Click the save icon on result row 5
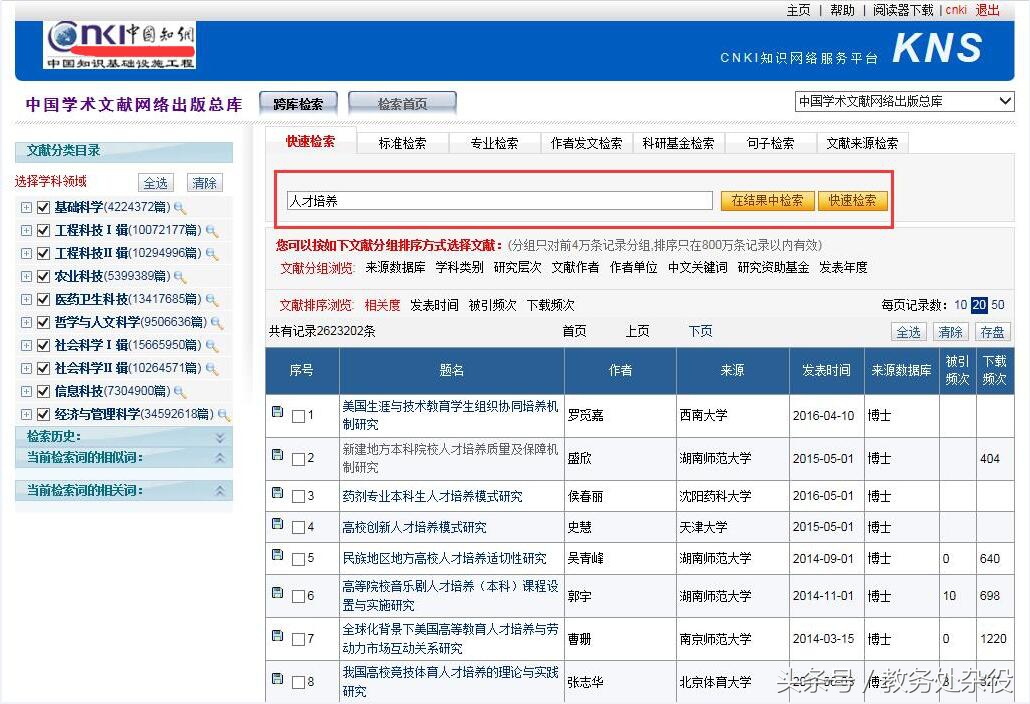 pyautogui.click(x=278, y=558)
